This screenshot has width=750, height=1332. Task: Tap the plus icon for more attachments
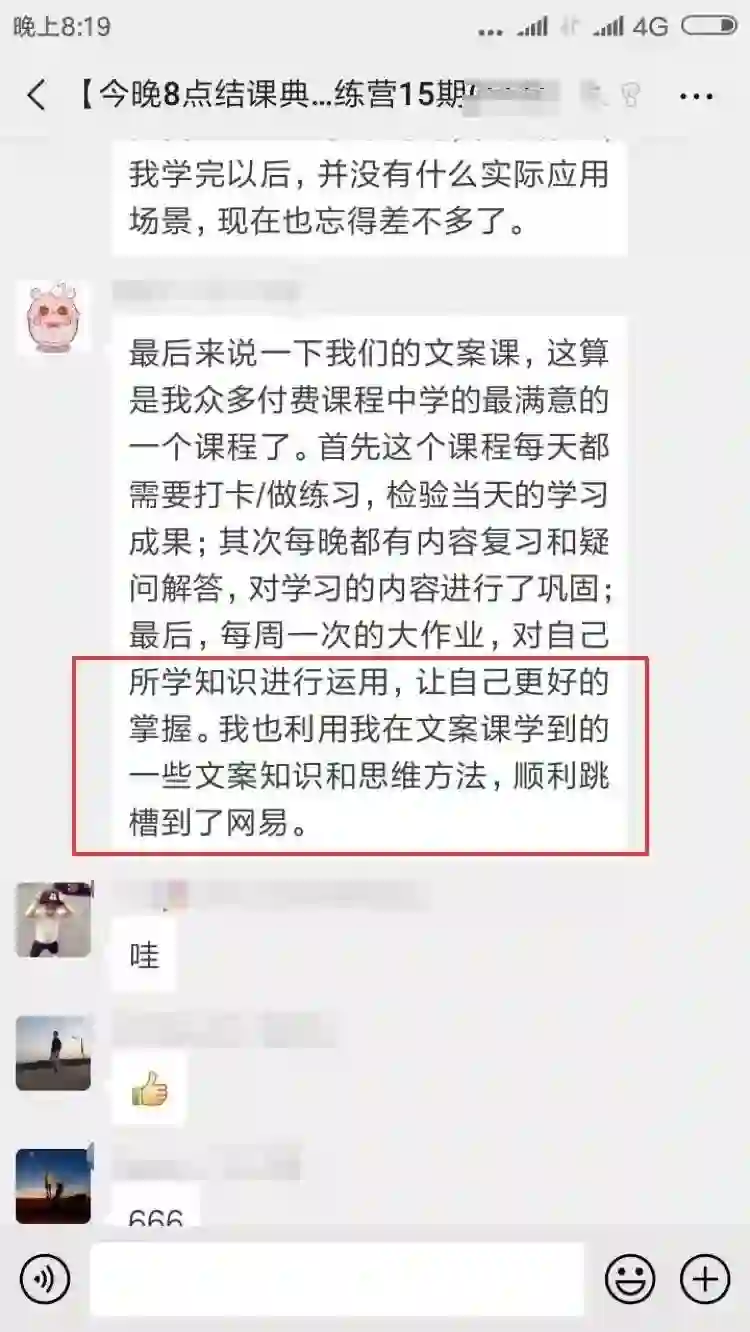[705, 1280]
